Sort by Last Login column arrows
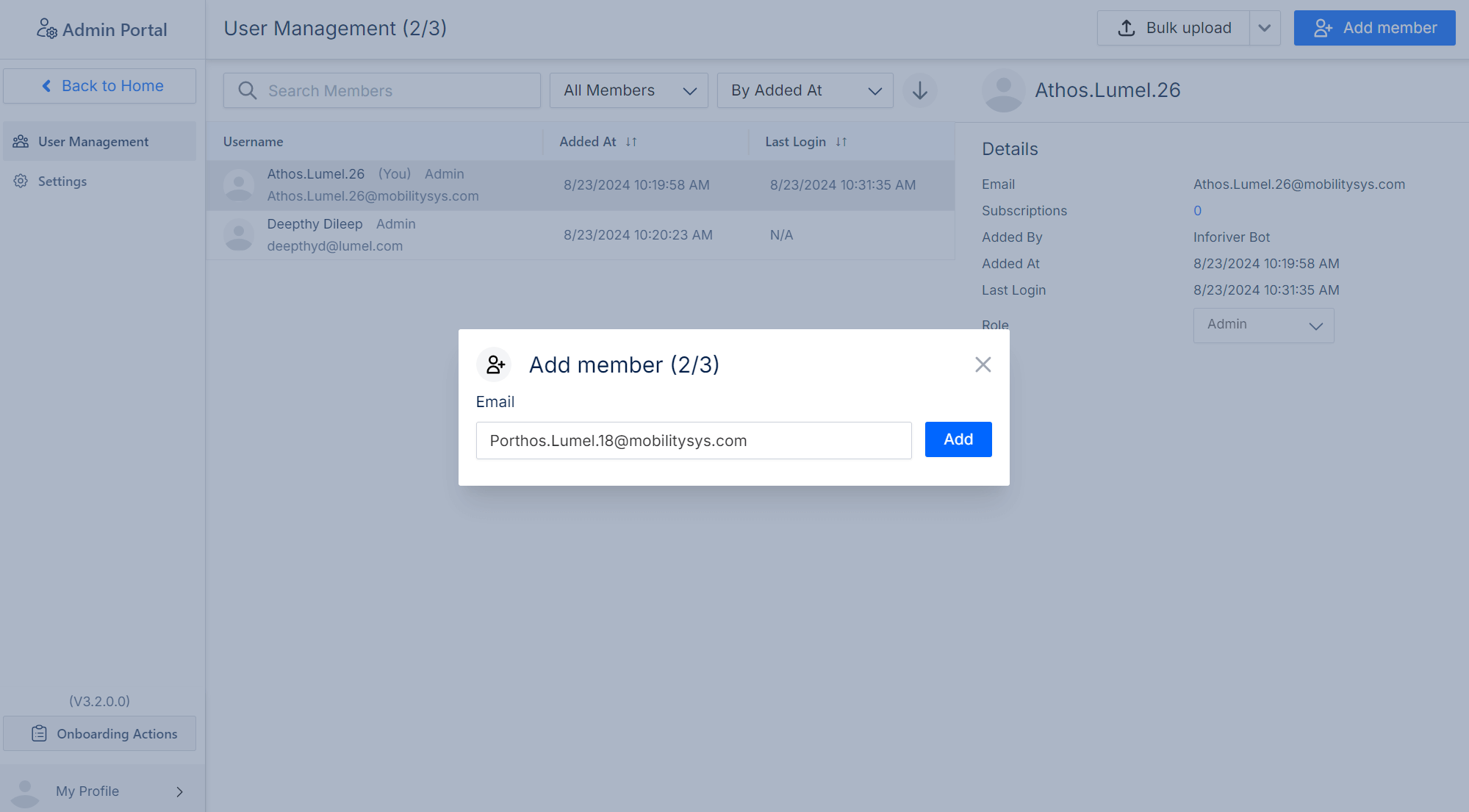 coord(841,142)
